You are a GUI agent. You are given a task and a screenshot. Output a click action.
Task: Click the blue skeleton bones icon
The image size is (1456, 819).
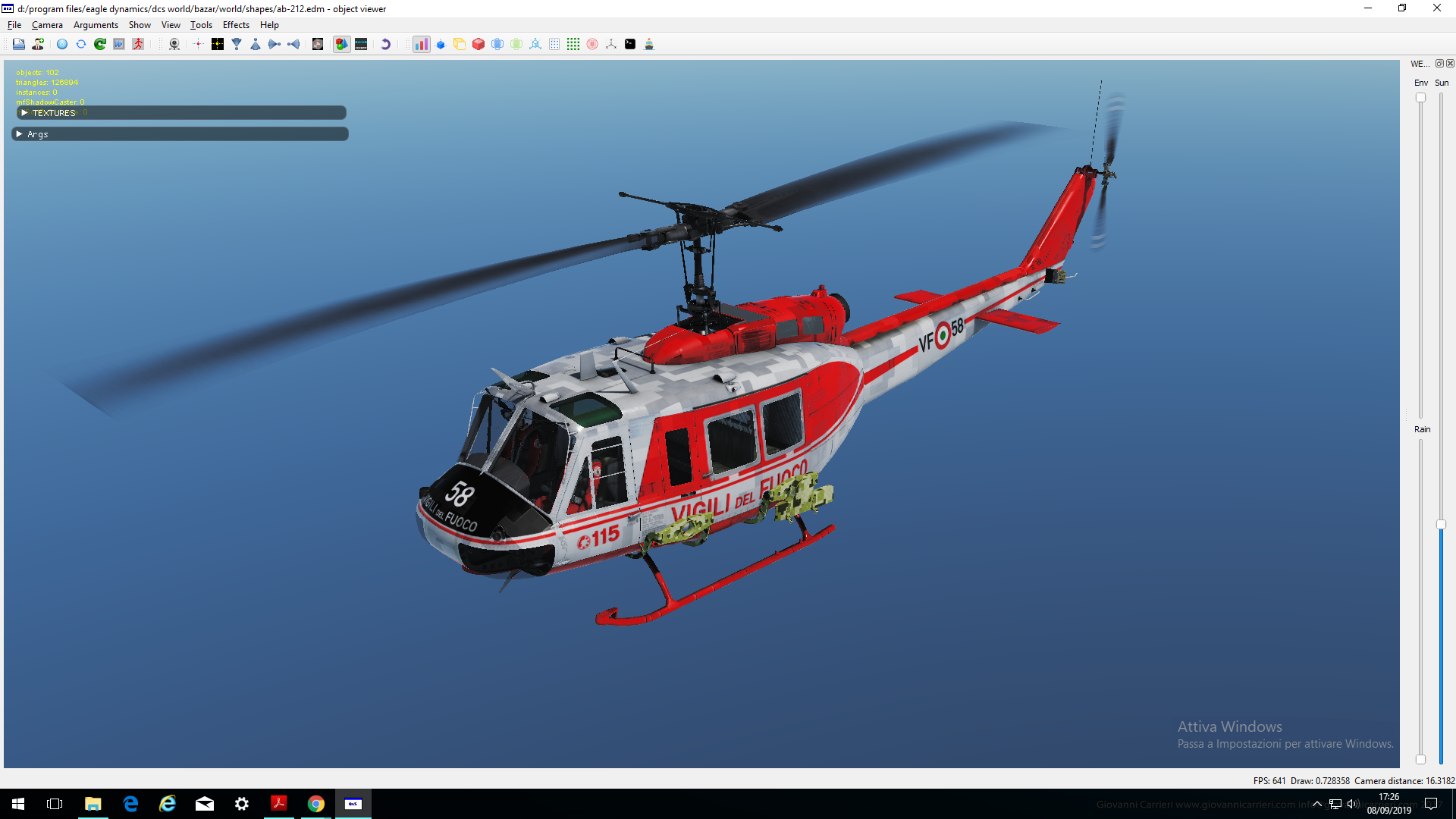coord(535,44)
